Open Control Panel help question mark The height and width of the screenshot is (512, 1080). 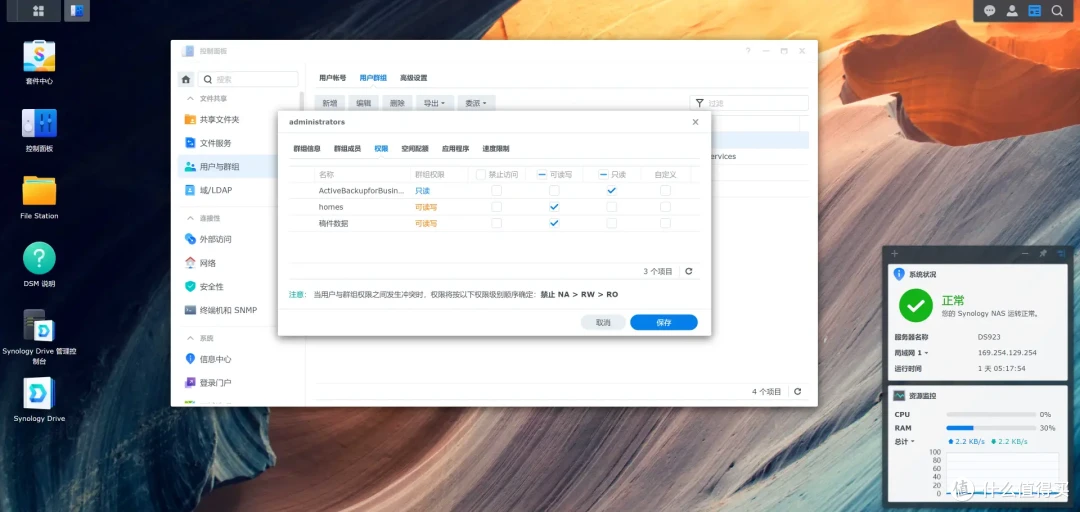(x=748, y=51)
